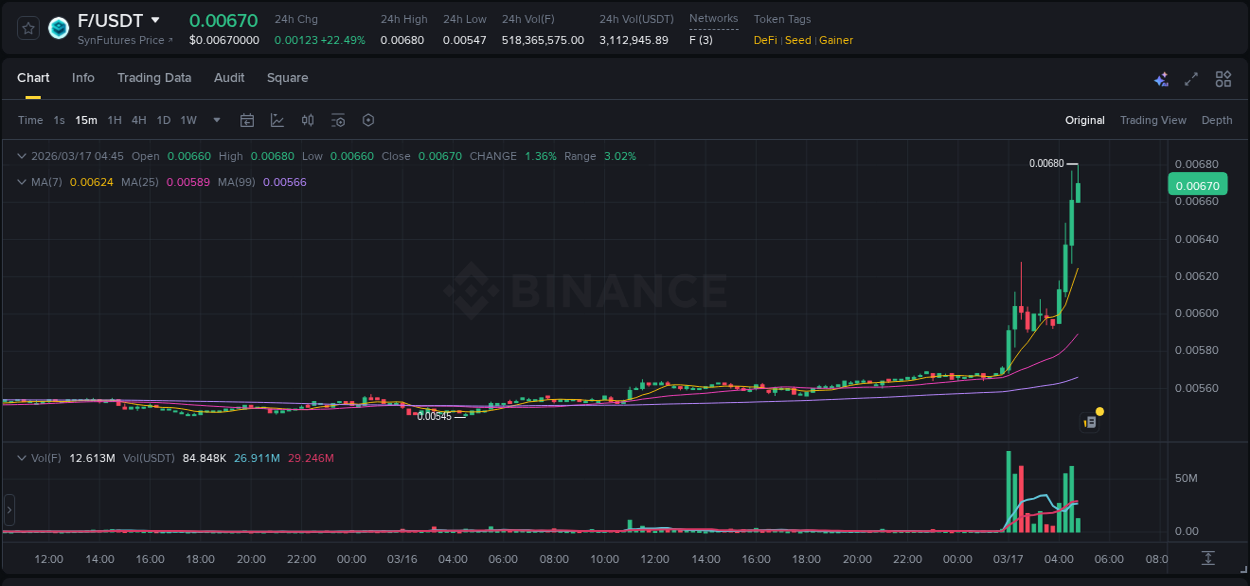Screen dimensions: 1250x586
Task: Open the AI assistant icon
Action: [1160, 78]
